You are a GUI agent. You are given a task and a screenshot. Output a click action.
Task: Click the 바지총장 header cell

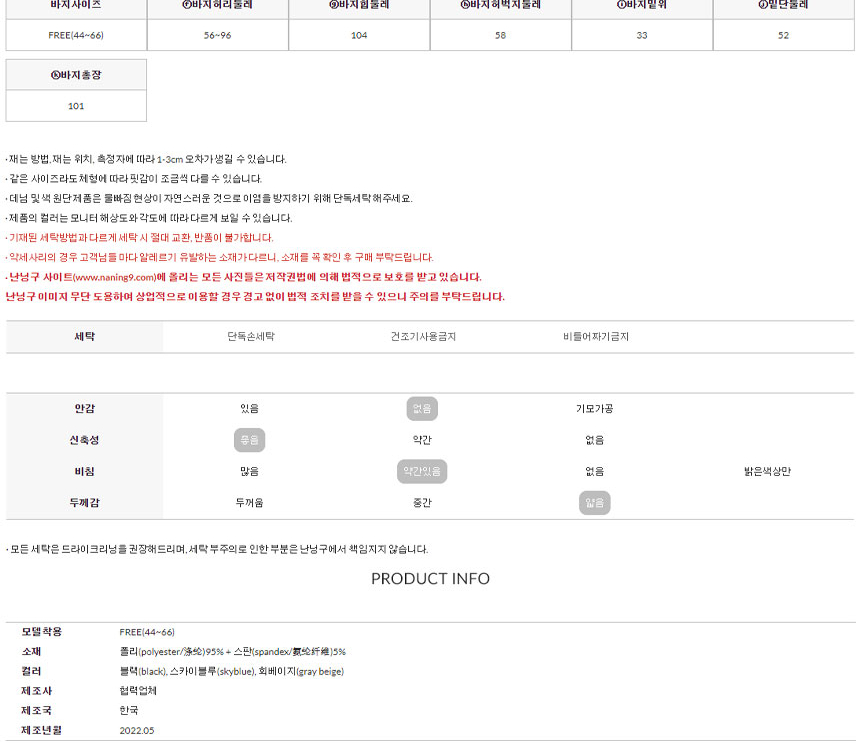76,76
